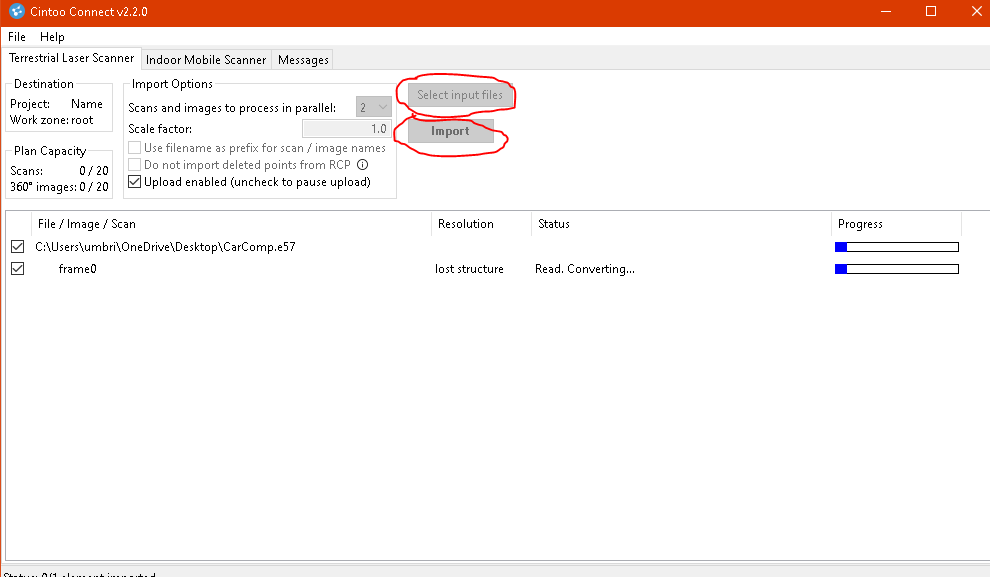Image resolution: width=990 pixels, height=577 pixels.
Task: Switch to Indoor Mobile Scanner tab
Action: pos(206,59)
